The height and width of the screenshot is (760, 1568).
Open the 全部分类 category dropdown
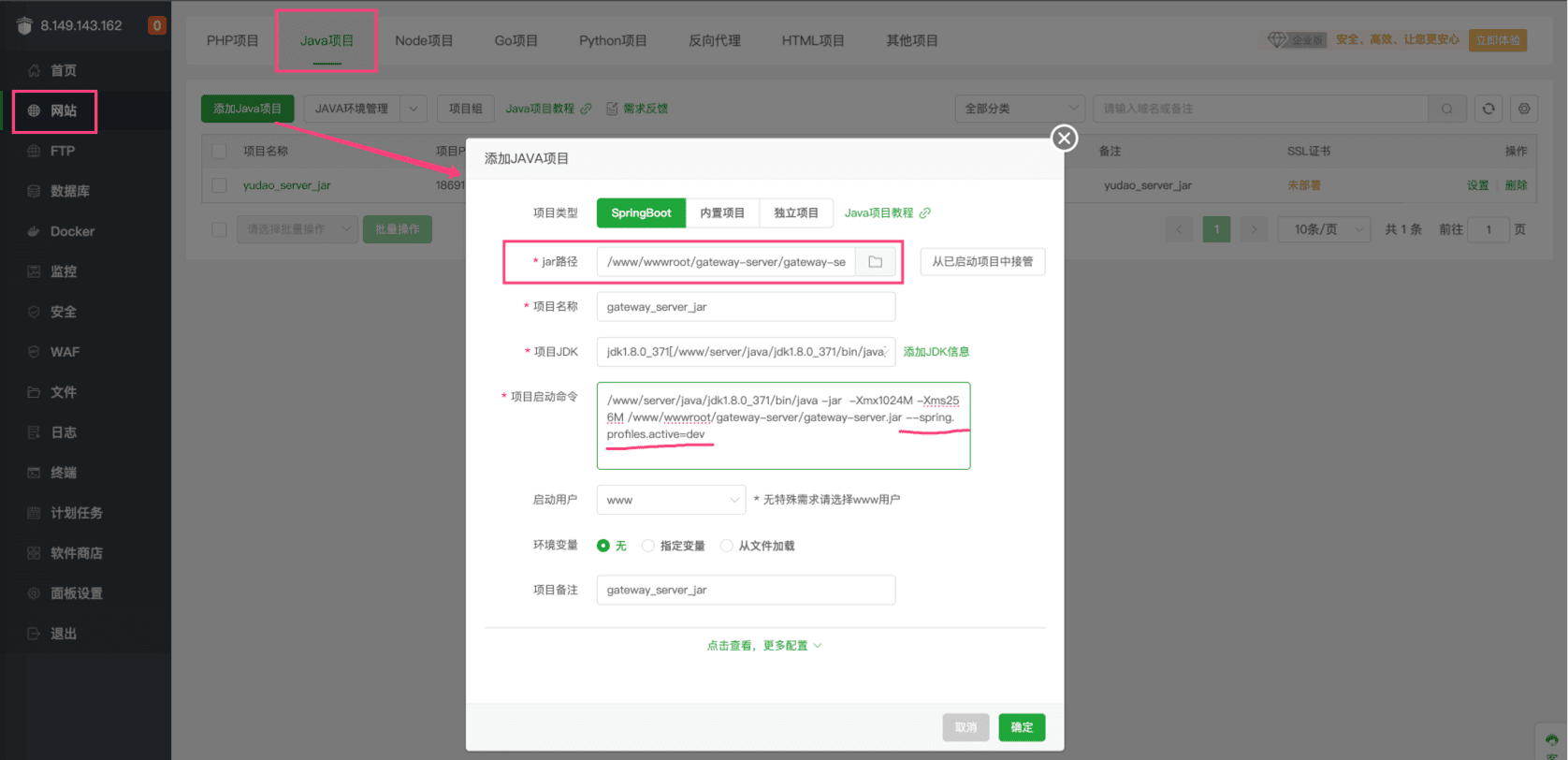[x=1020, y=109]
